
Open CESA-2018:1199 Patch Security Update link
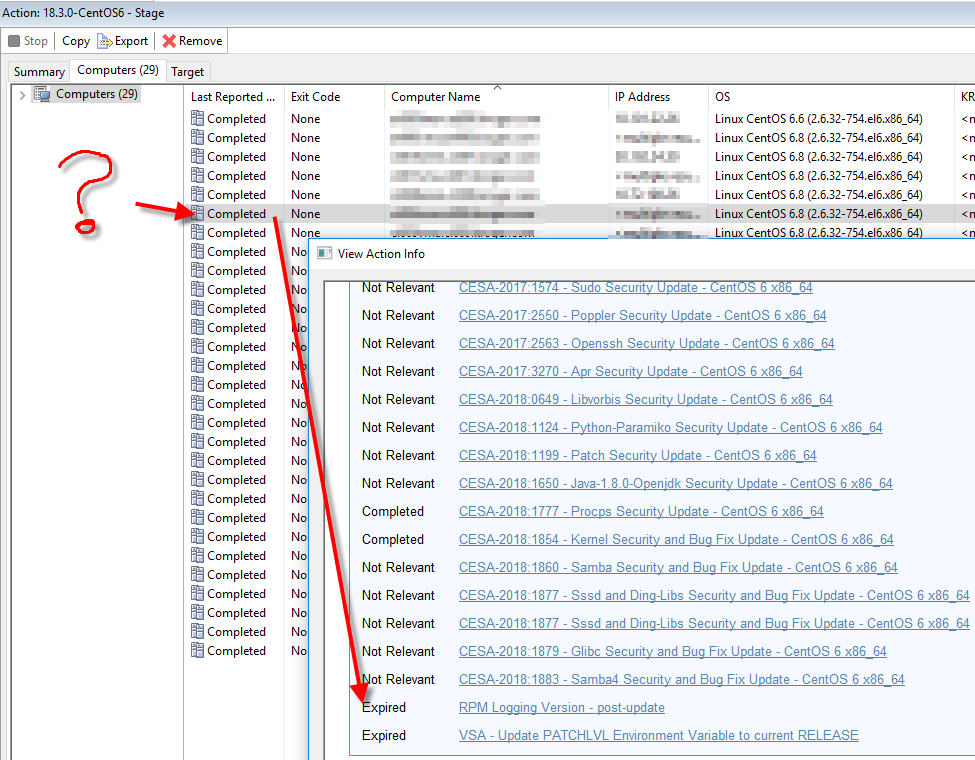(x=637, y=455)
